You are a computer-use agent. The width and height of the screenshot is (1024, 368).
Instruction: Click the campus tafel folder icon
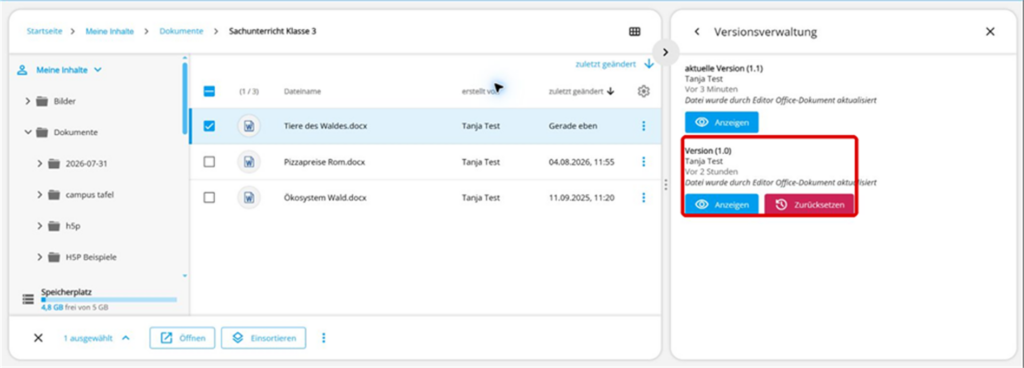(x=54, y=194)
